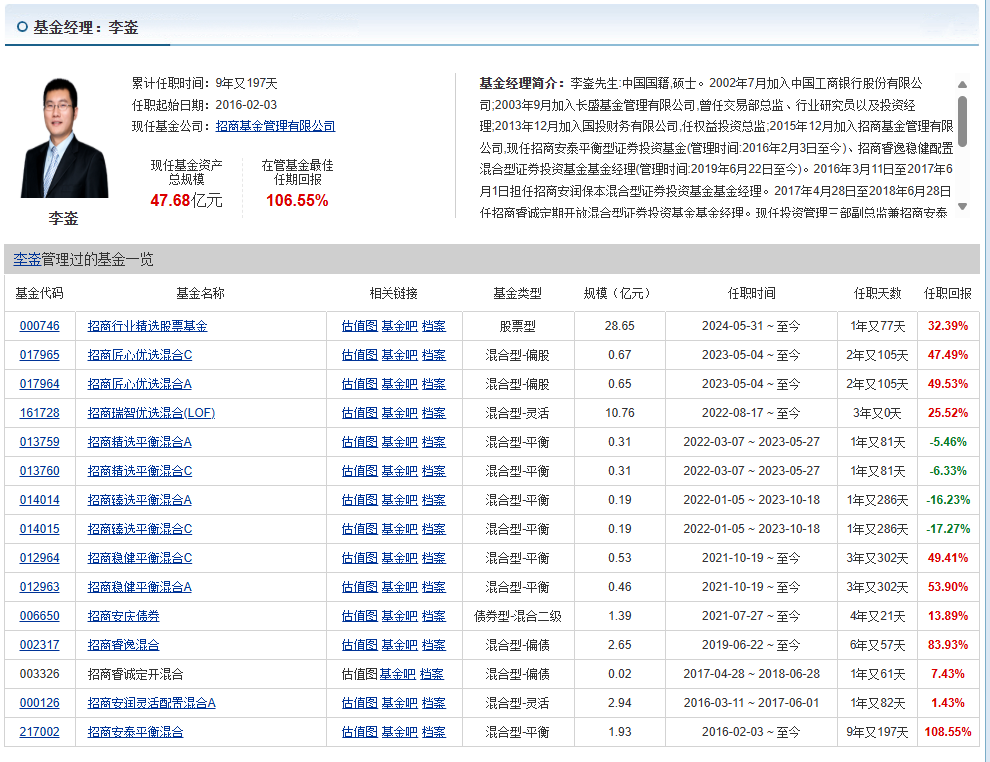Open 基金吧 for 招商睿诚定开混合

(x=397, y=674)
